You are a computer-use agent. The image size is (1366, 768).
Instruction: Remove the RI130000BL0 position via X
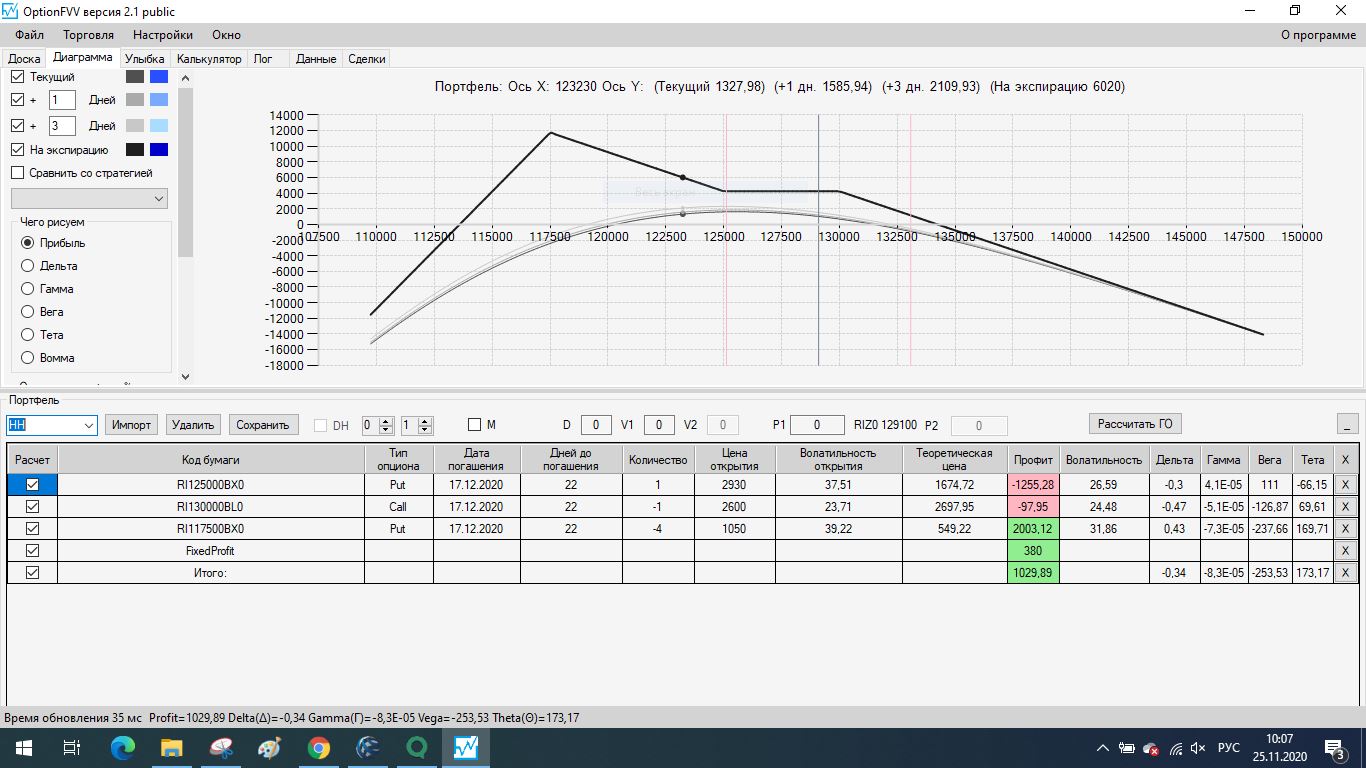coord(1345,507)
